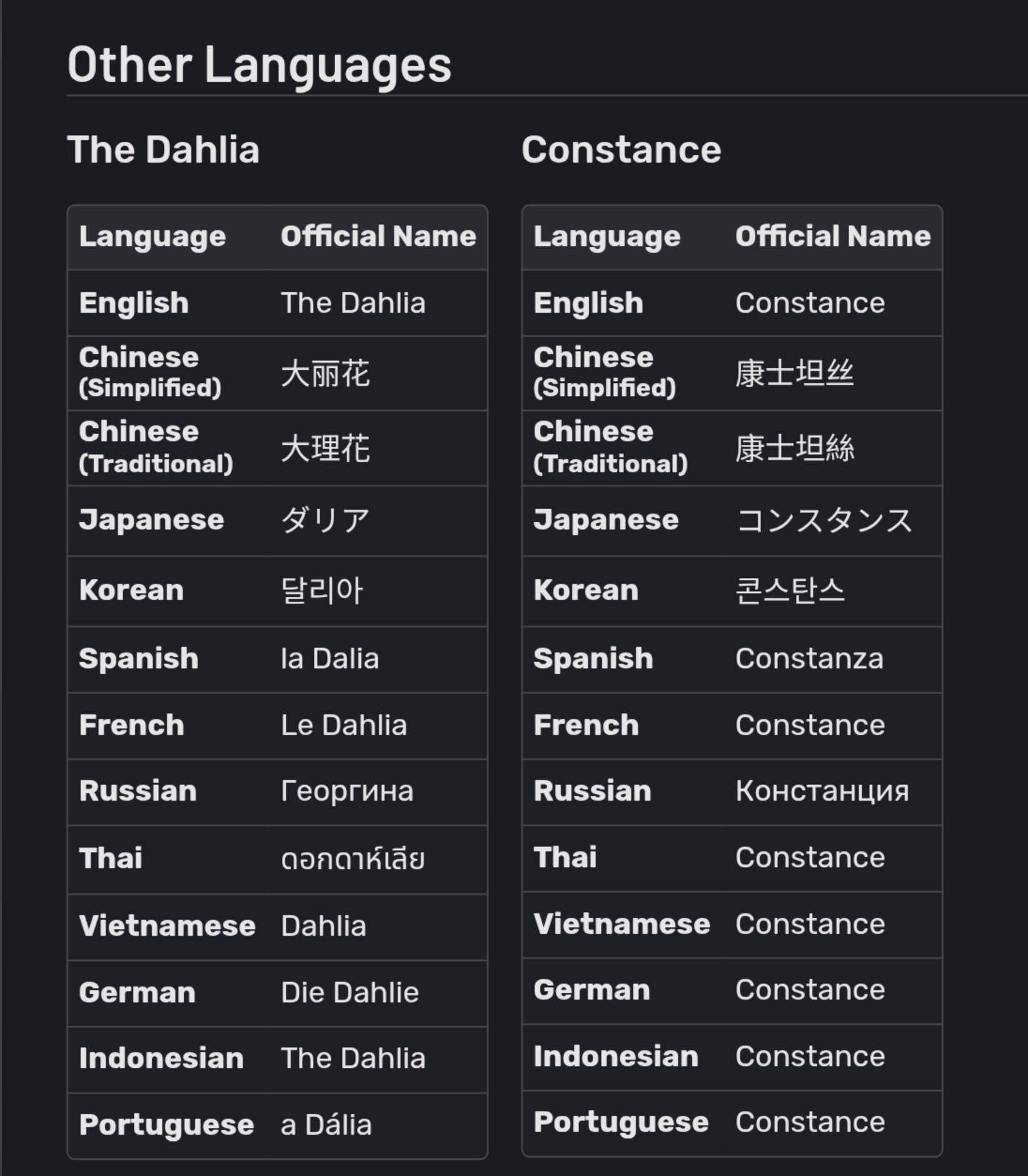
Task: Click the Constance section heading
Action: pyautogui.click(x=622, y=150)
